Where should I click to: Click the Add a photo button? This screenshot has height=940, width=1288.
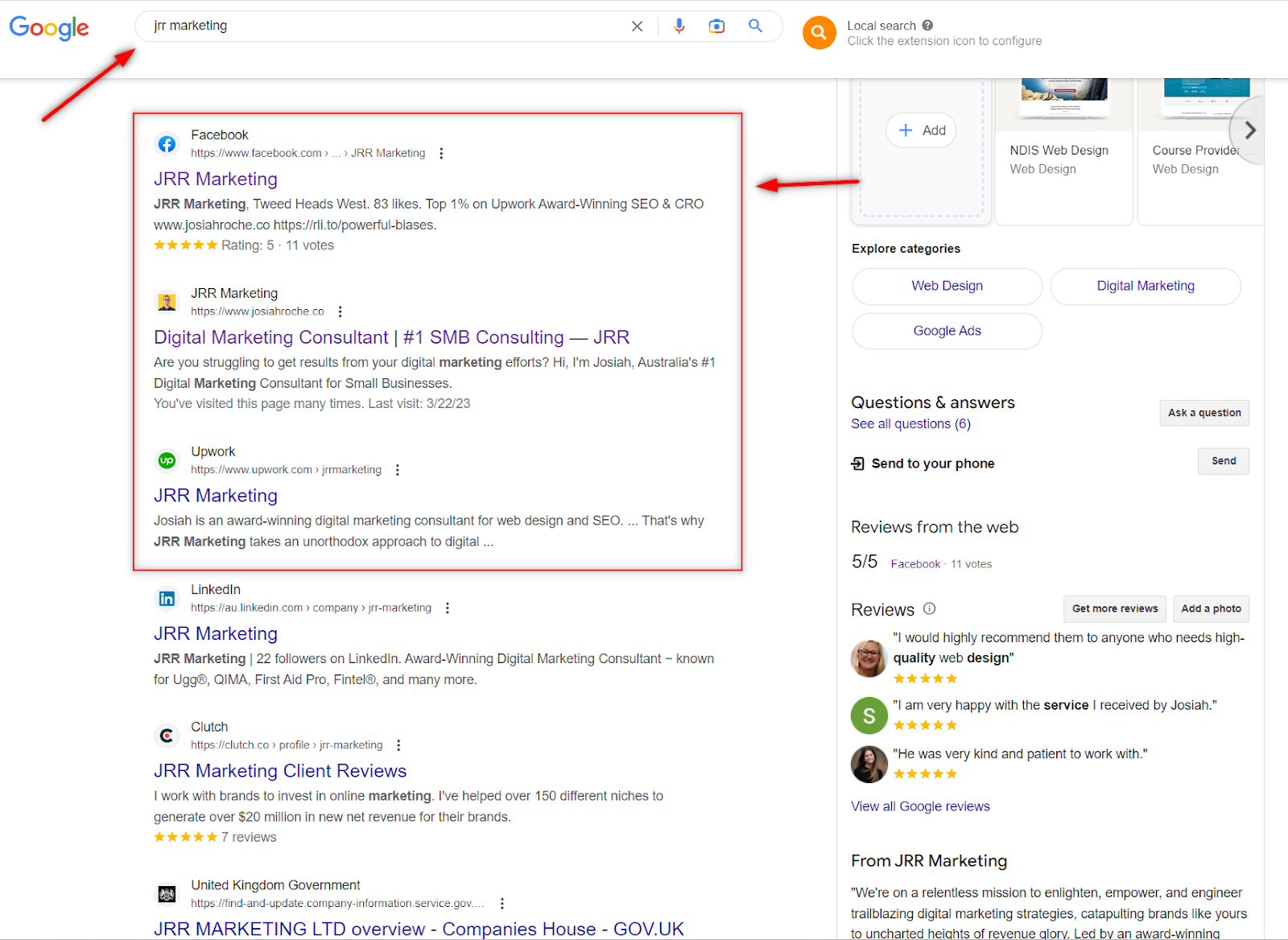(1211, 608)
